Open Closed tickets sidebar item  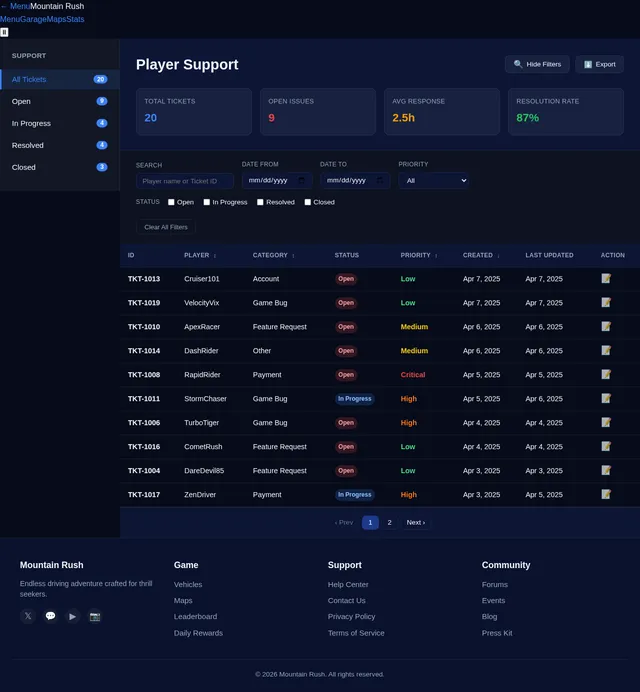[60, 167]
